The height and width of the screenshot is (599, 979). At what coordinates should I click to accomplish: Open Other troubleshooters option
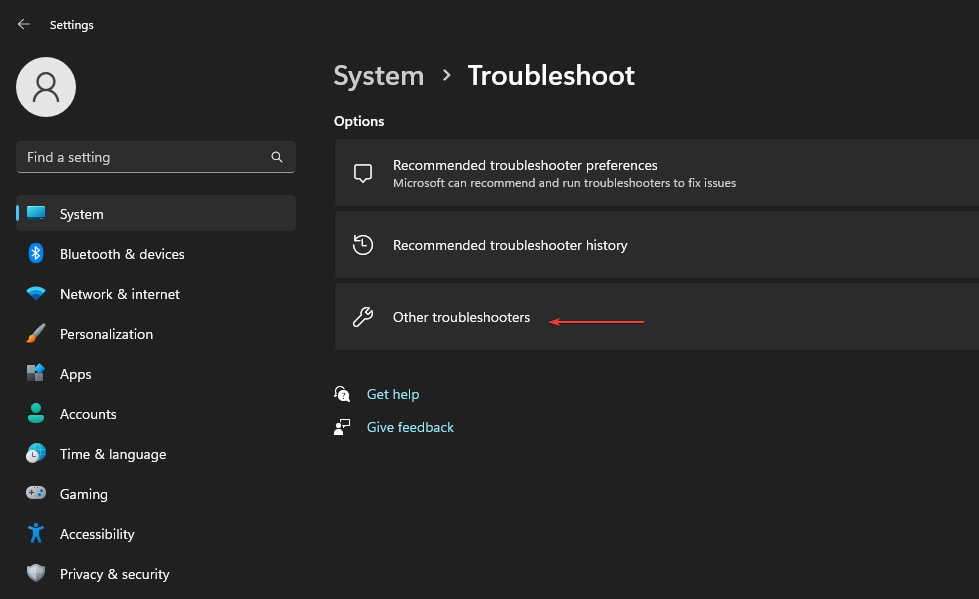point(461,317)
